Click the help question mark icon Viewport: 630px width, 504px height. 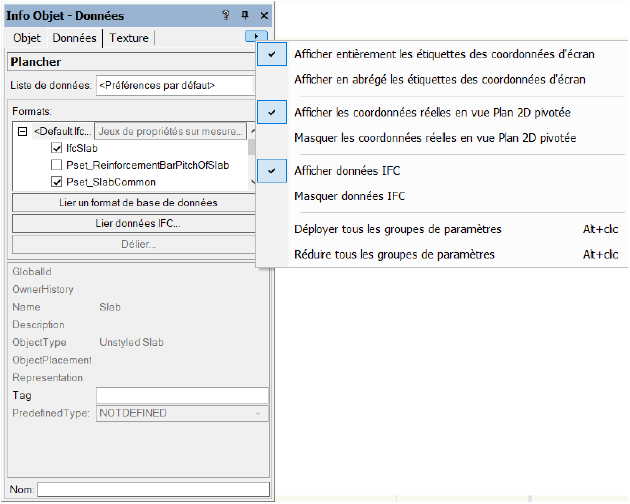click(x=226, y=16)
